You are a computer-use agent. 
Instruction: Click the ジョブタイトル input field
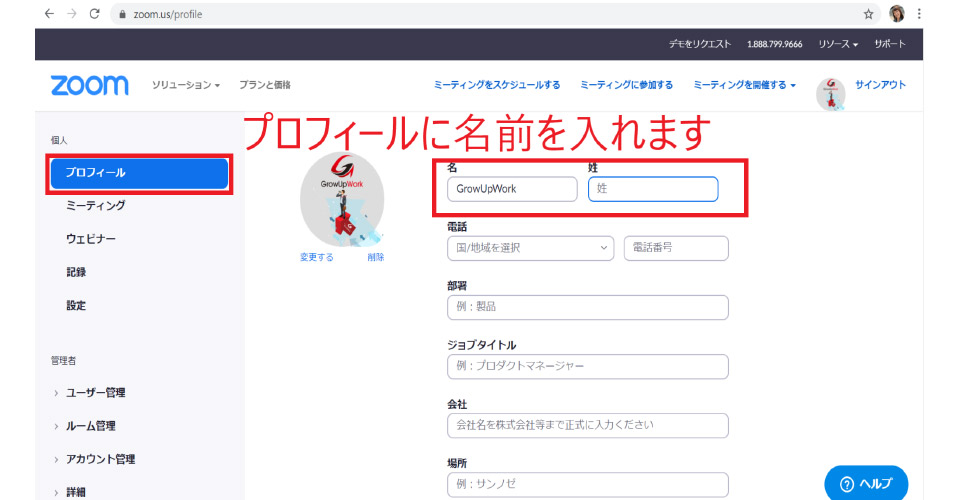point(588,366)
